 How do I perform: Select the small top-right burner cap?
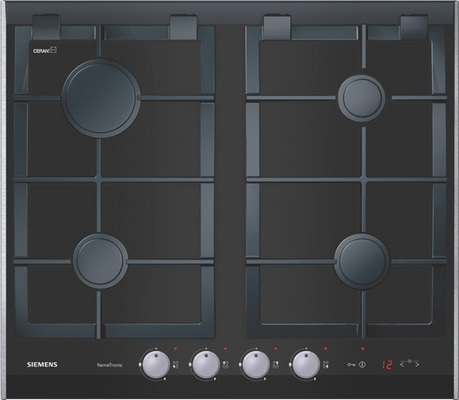point(362,98)
